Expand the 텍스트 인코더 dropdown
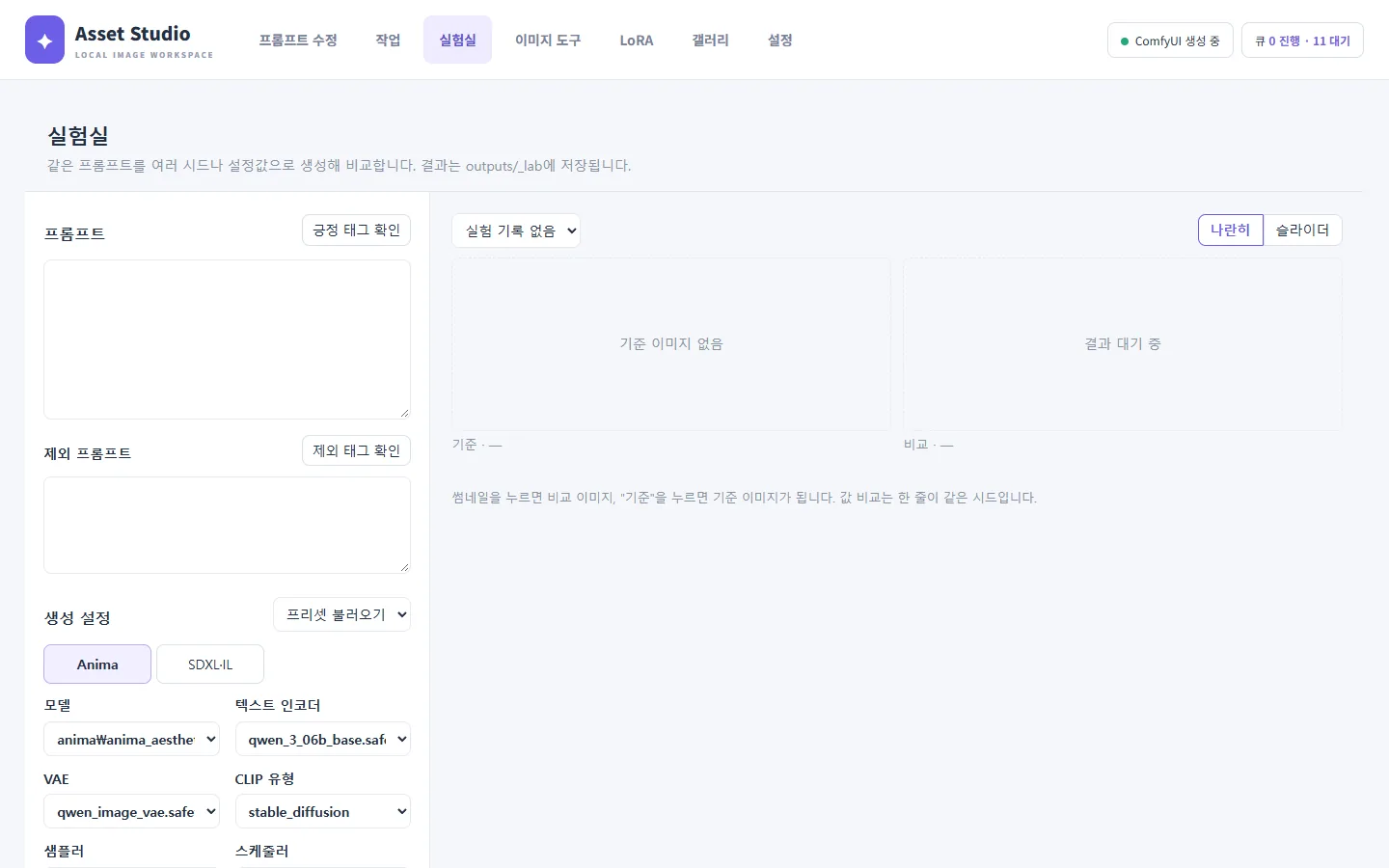 (x=323, y=740)
